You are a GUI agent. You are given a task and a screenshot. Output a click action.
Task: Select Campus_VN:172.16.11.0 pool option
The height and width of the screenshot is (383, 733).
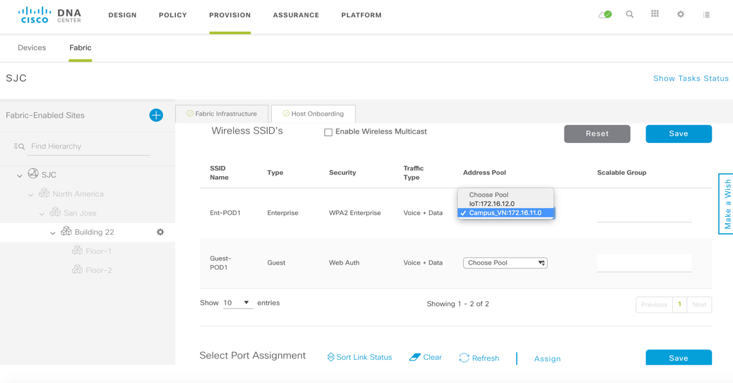(505, 213)
